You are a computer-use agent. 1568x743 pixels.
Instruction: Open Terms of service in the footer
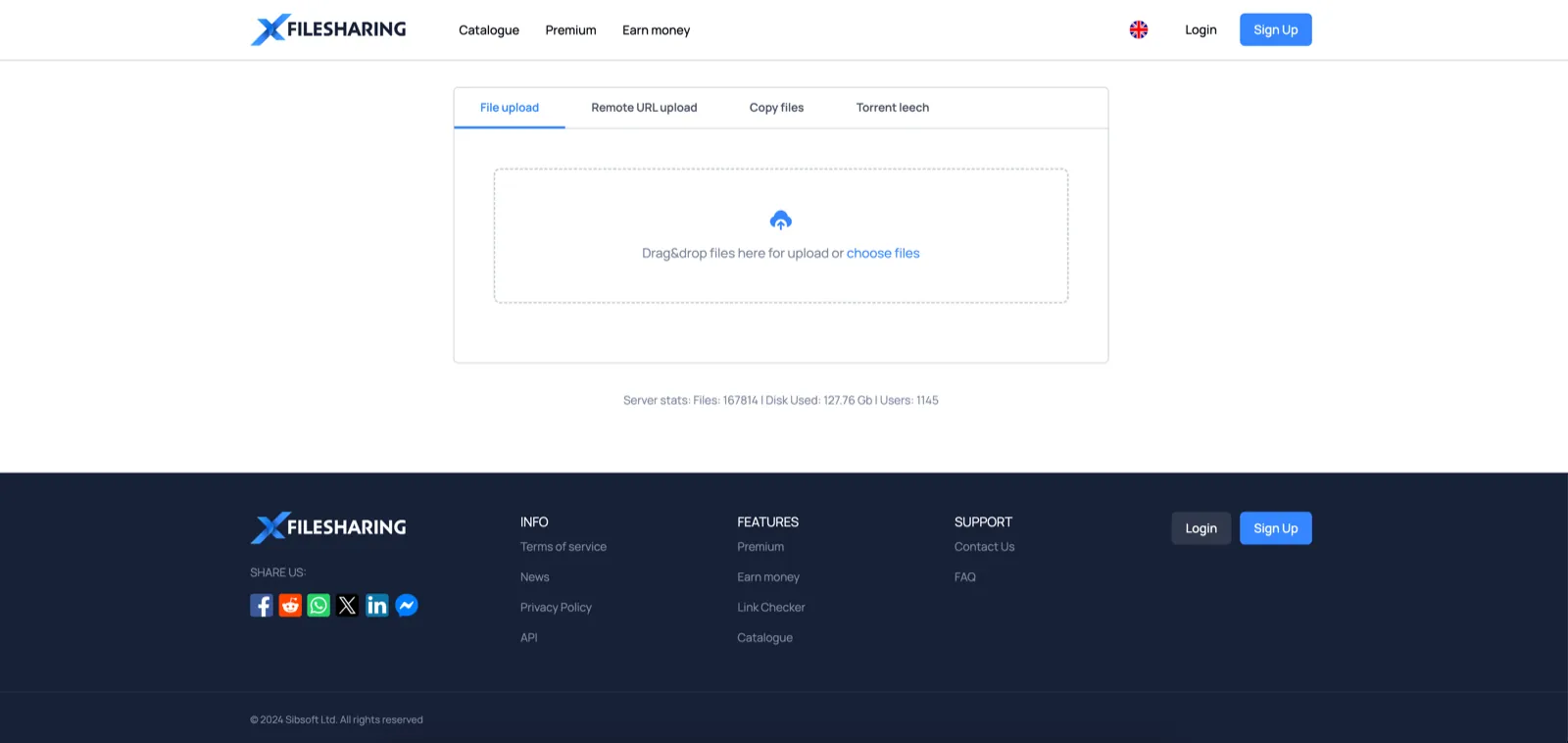[x=563, y=547]
